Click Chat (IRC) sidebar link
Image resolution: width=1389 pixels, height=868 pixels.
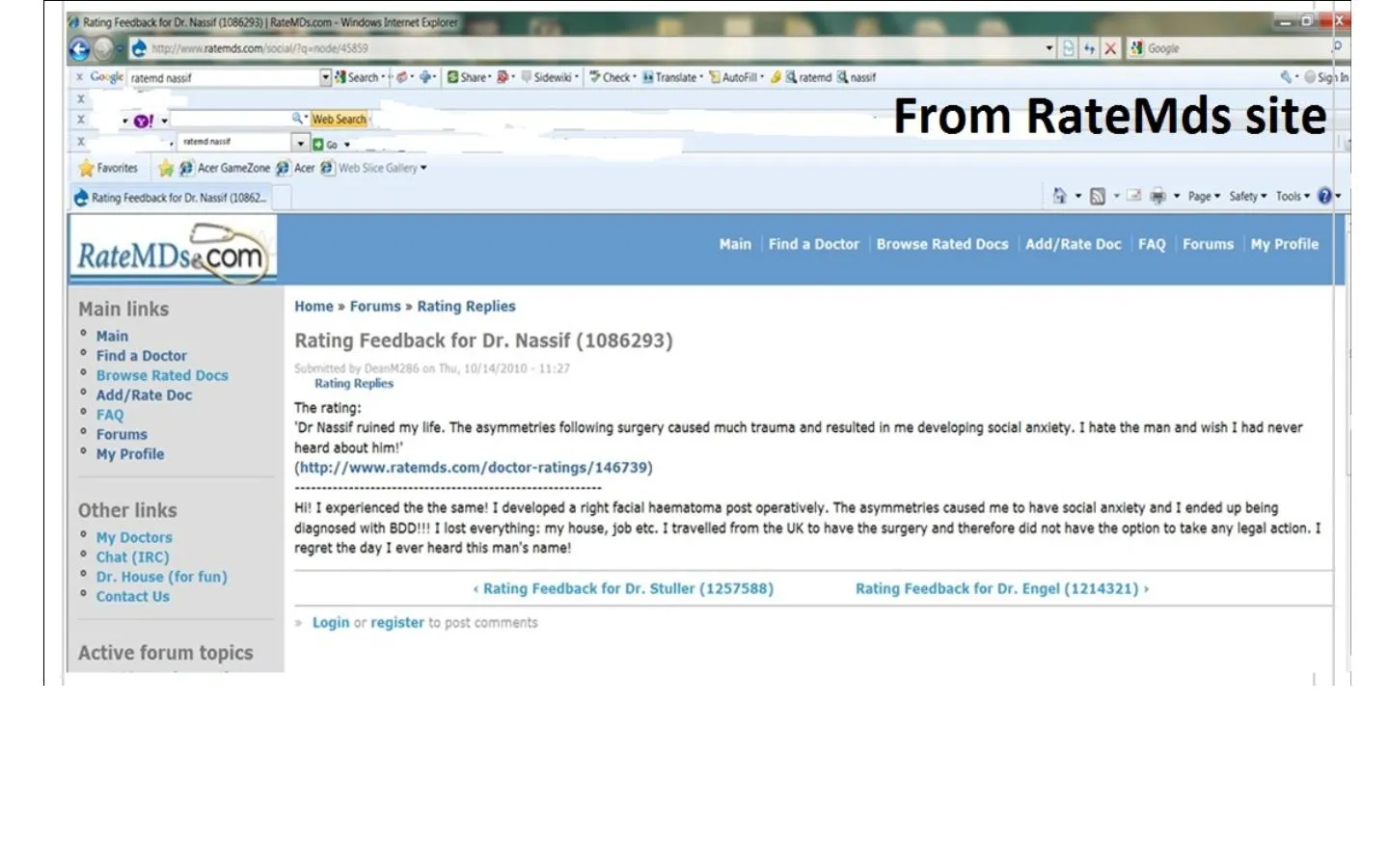click(x=132, y=556)
